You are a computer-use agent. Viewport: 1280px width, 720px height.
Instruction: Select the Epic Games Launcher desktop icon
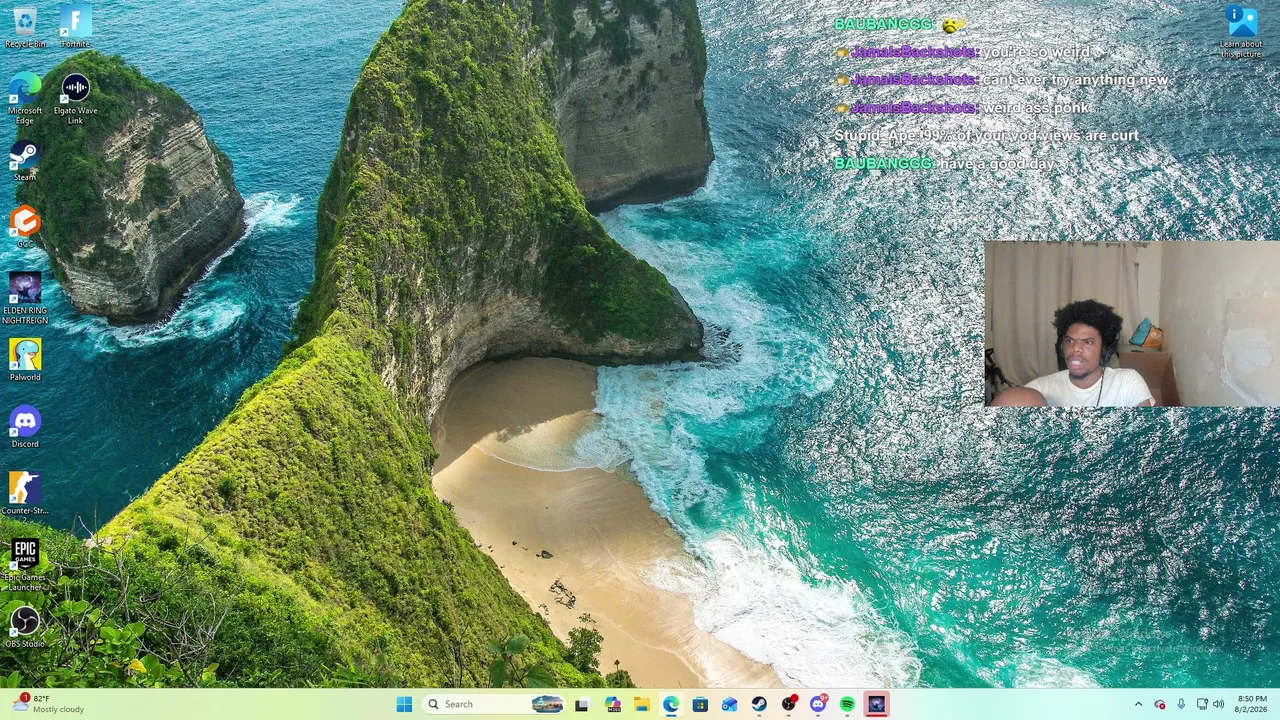pos(25,566)
